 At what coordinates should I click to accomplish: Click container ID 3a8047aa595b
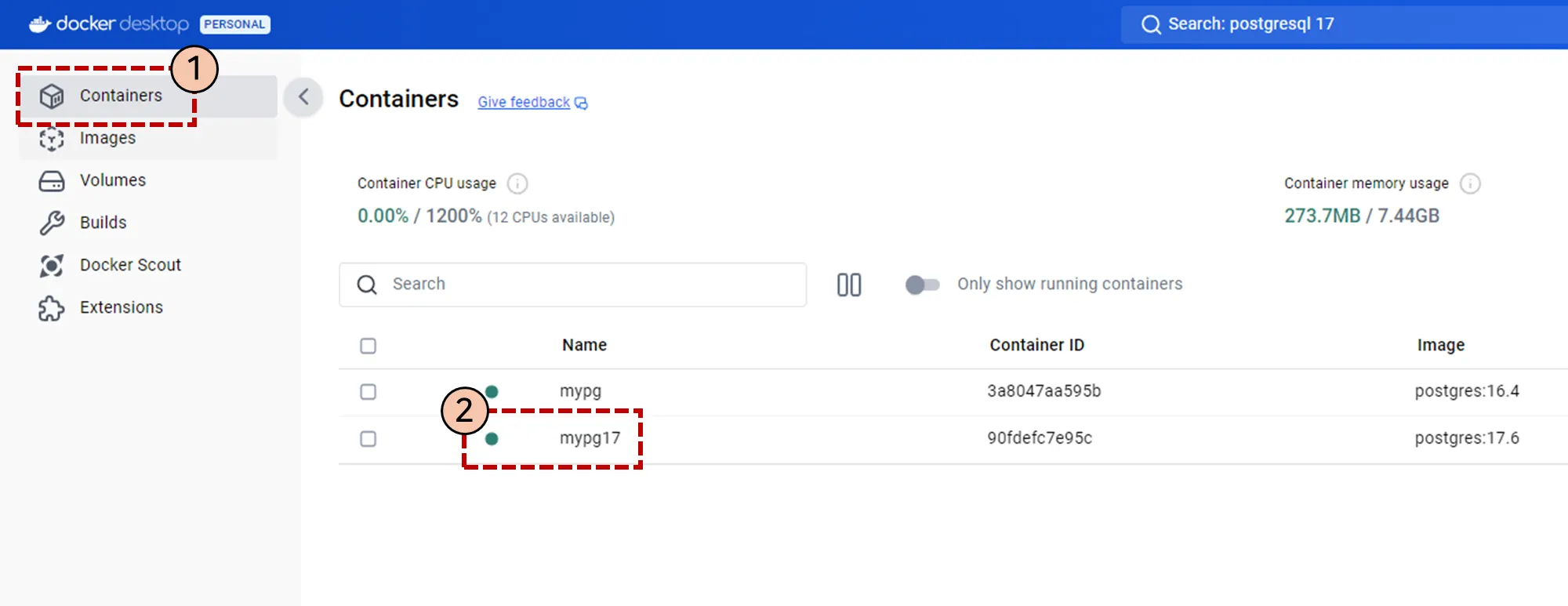[1044, 391]
